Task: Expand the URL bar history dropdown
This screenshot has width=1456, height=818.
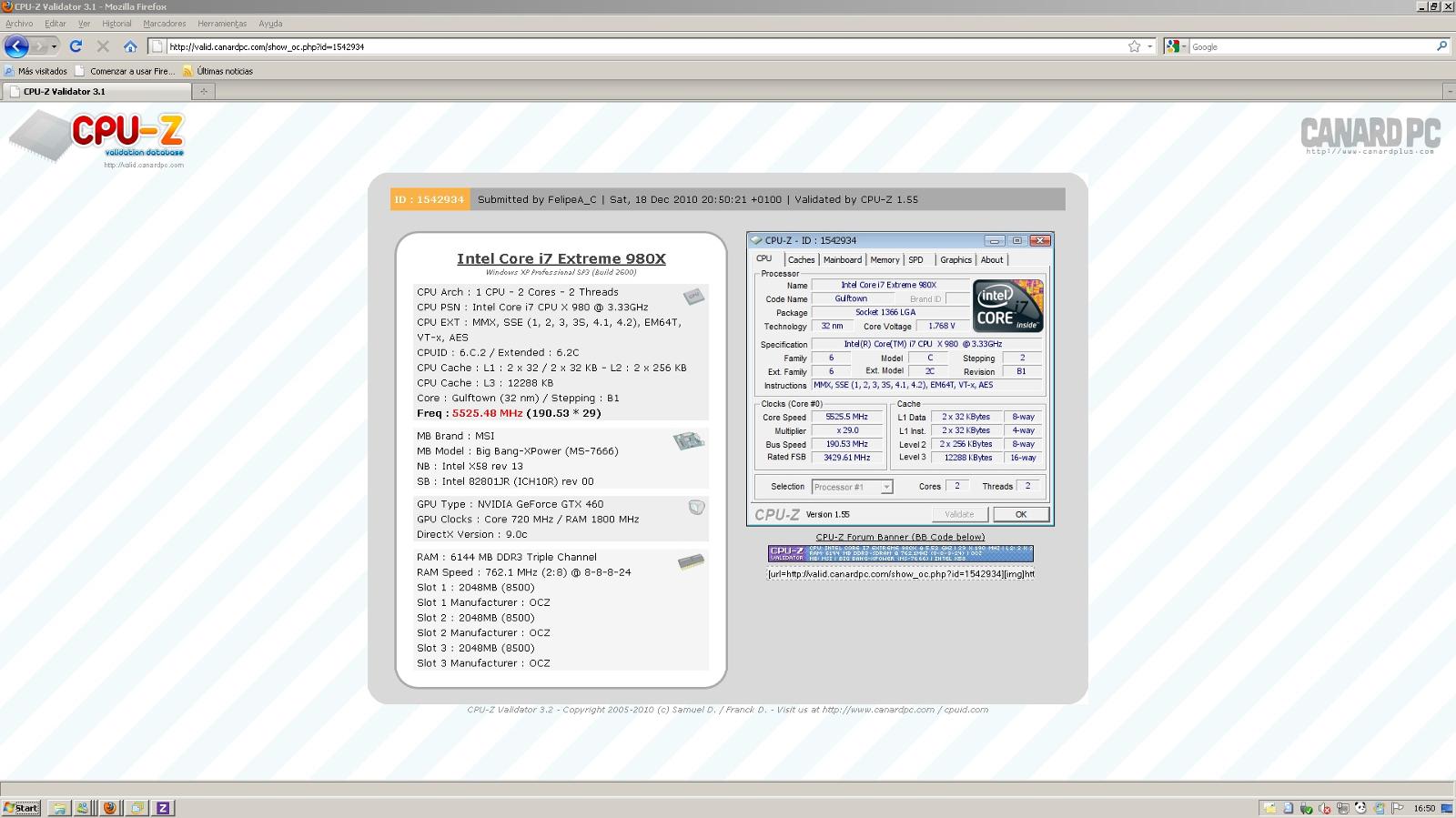Action: 1150,46
